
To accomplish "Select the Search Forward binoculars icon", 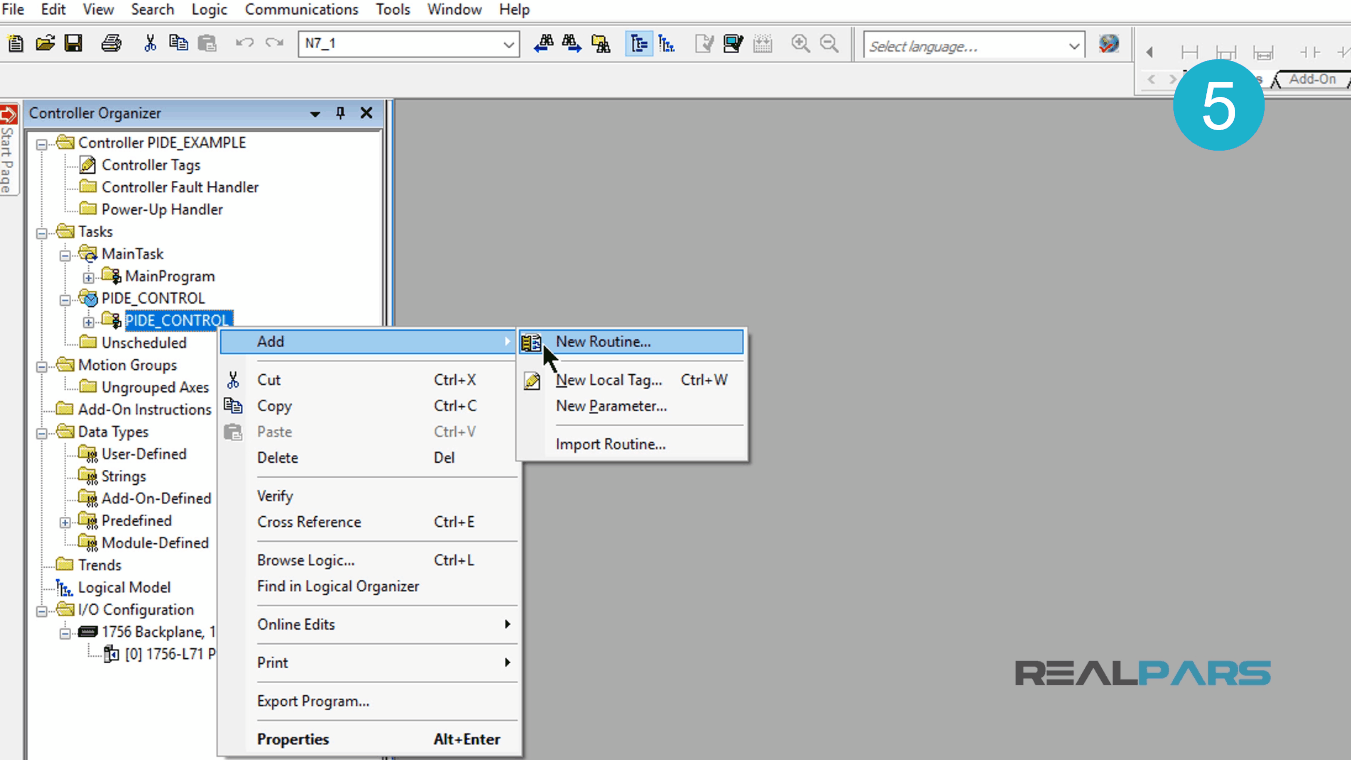I will coord(571,44).
